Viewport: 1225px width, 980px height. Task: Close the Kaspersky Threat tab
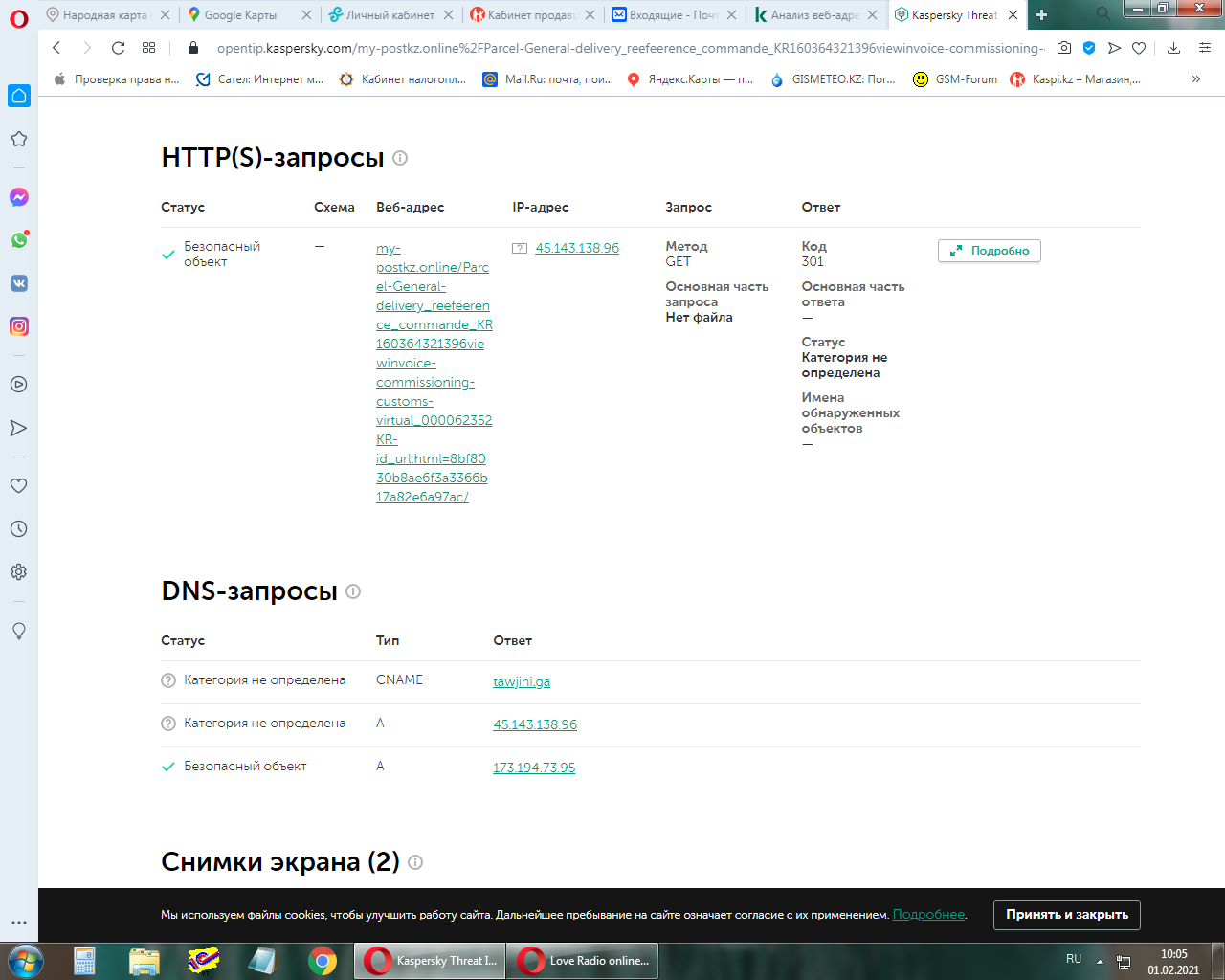coord(1013,15)
